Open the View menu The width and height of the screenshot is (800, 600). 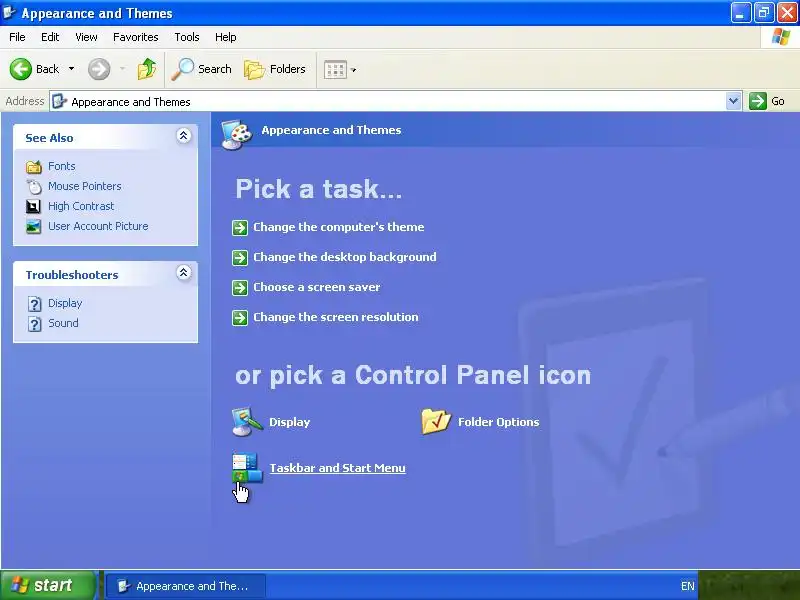86,37
